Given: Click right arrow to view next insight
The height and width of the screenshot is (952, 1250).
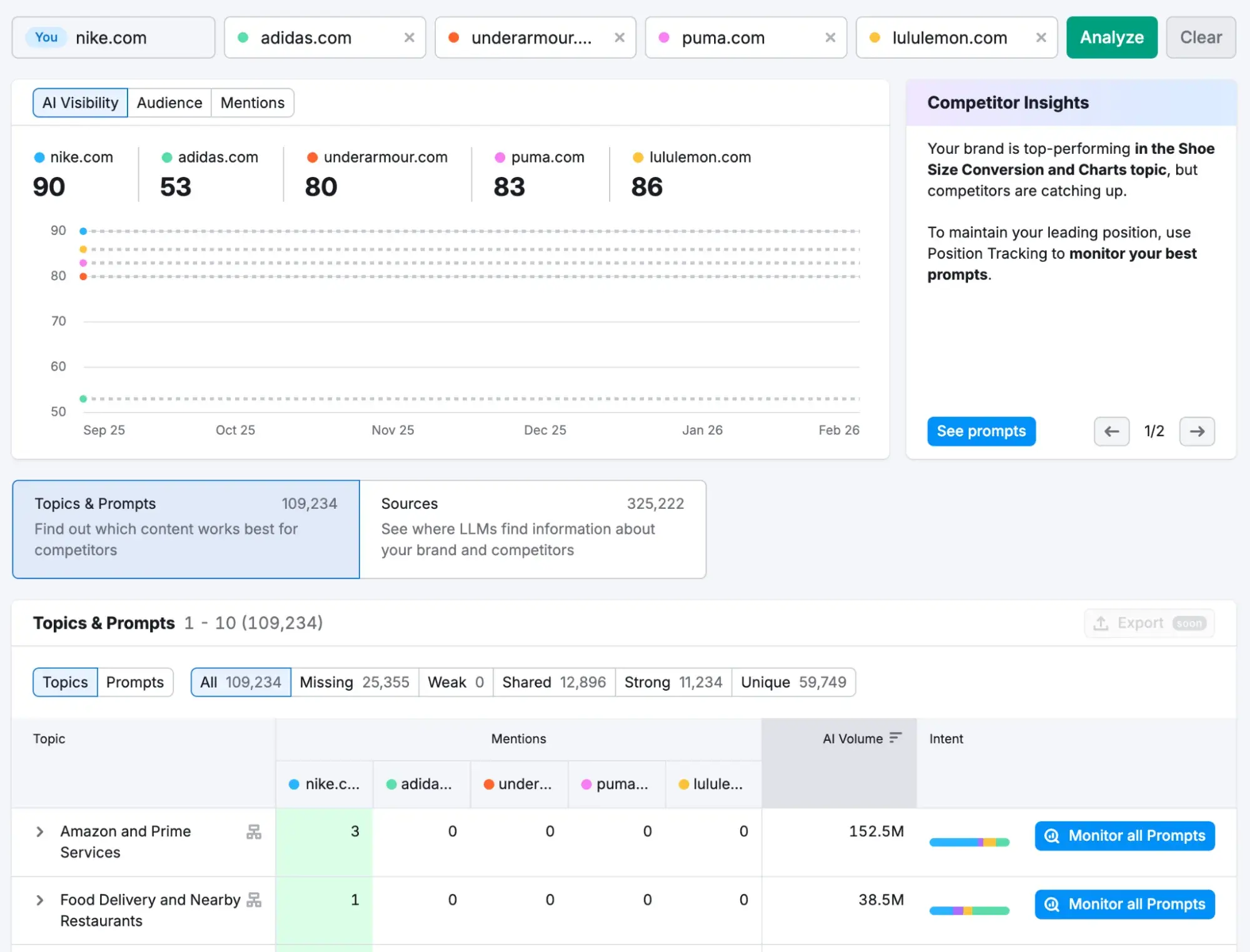Looking at the screenshot, I should tap(1196, 431).
